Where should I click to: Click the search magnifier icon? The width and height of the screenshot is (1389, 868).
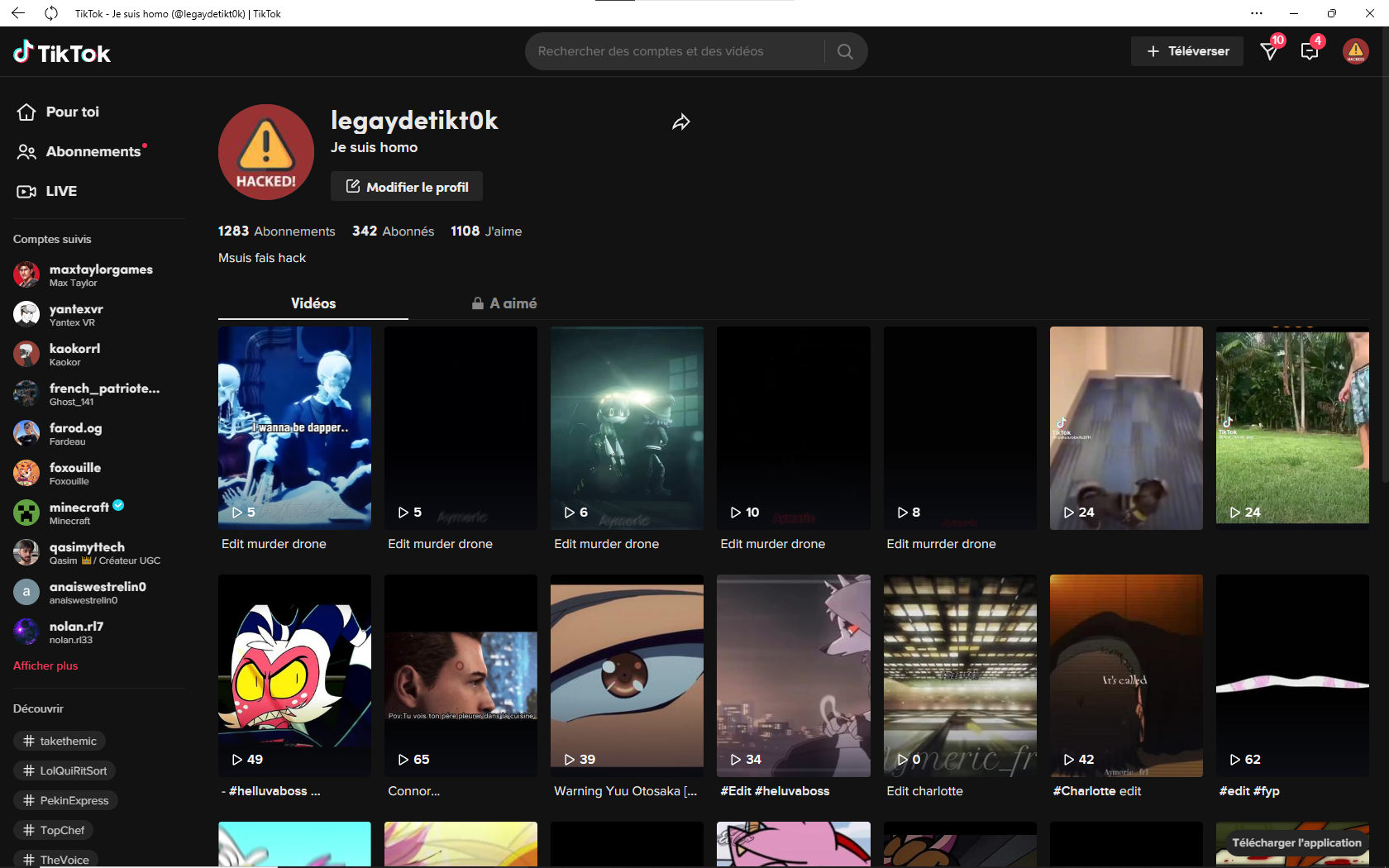(845, 51)
